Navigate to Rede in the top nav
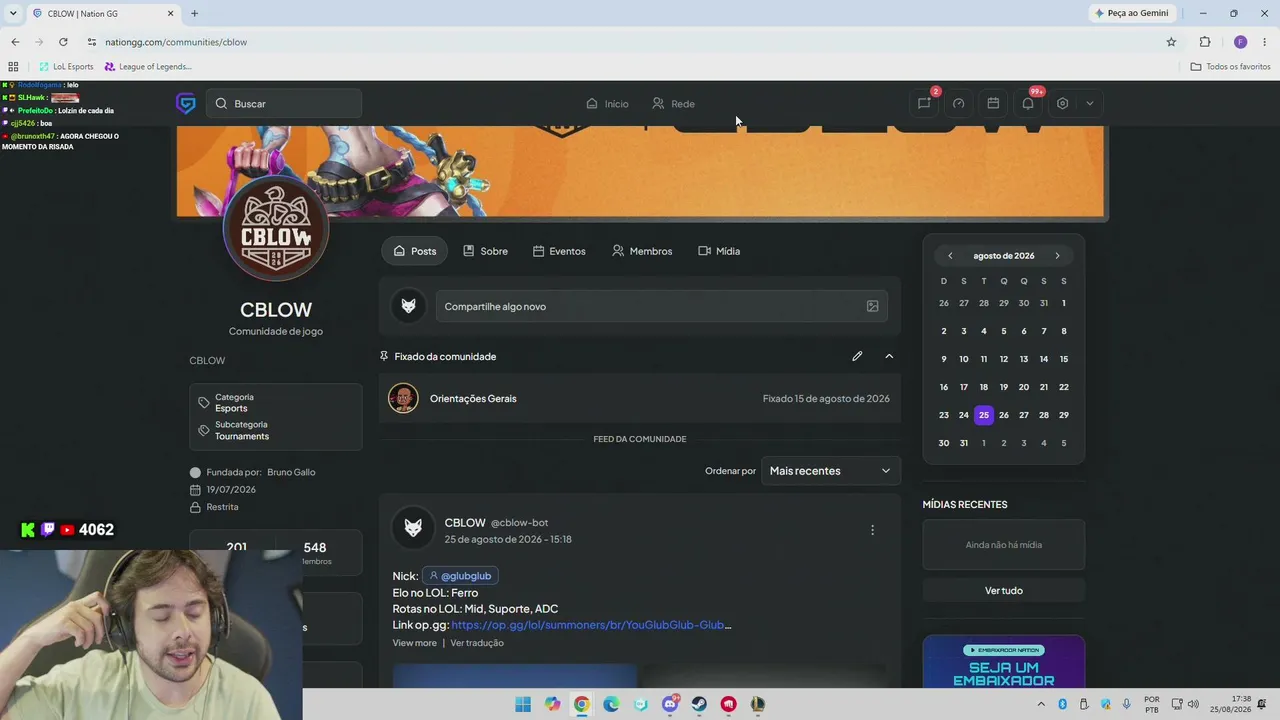 click(673, 103)
